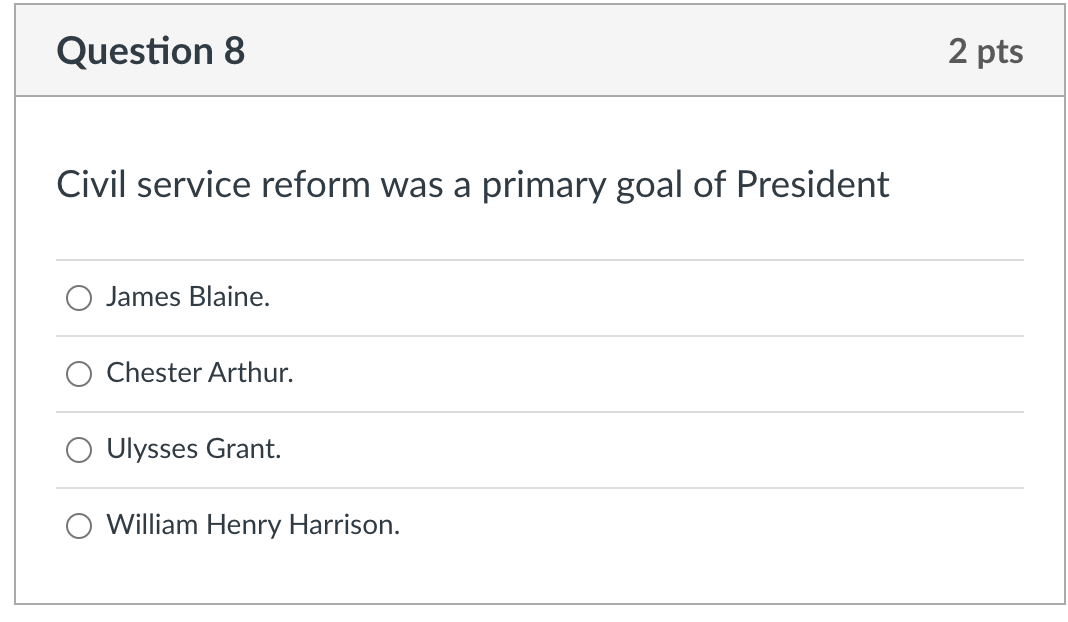Select the James Blaine radio button

coord(79,298)
